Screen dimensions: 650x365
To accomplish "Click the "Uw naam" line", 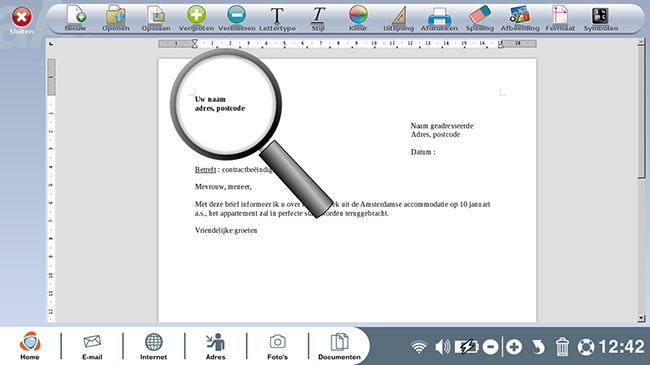I will 210,99.
